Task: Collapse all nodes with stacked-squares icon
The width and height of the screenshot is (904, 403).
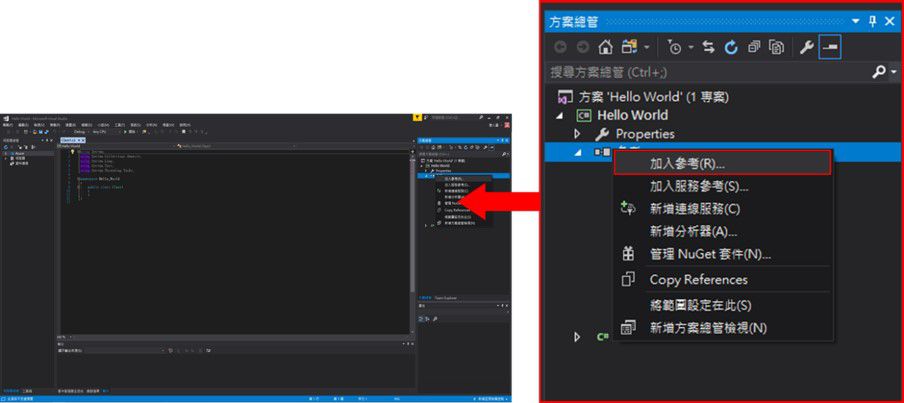Action: coord(754,48)
